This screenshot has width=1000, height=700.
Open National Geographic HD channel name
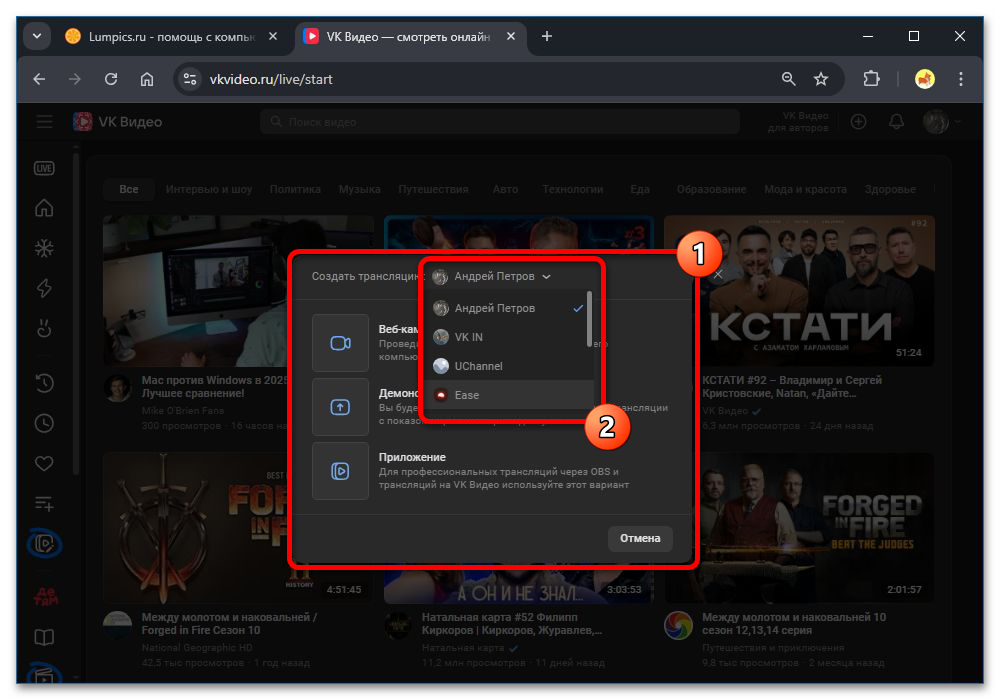[x=196, y=648]
